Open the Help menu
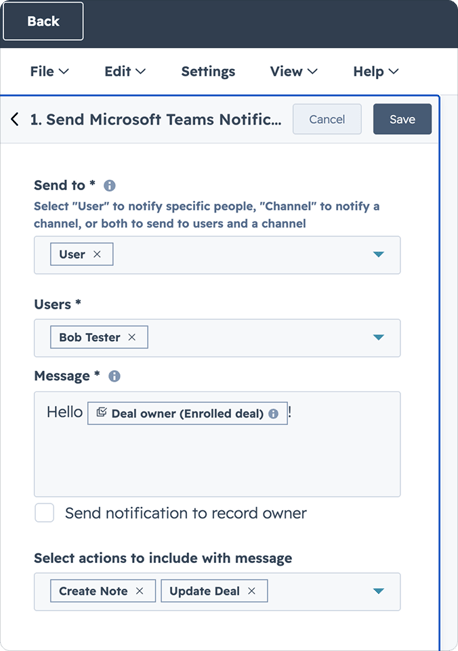 click(x=376, y=71)
